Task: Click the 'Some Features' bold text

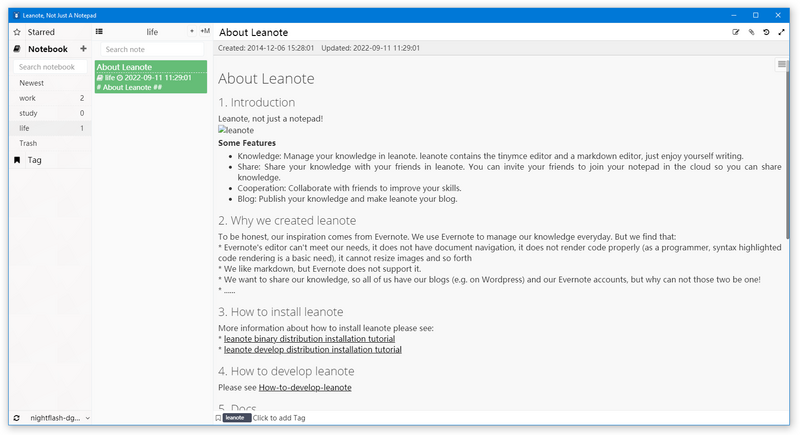Action: pos(247,143)
